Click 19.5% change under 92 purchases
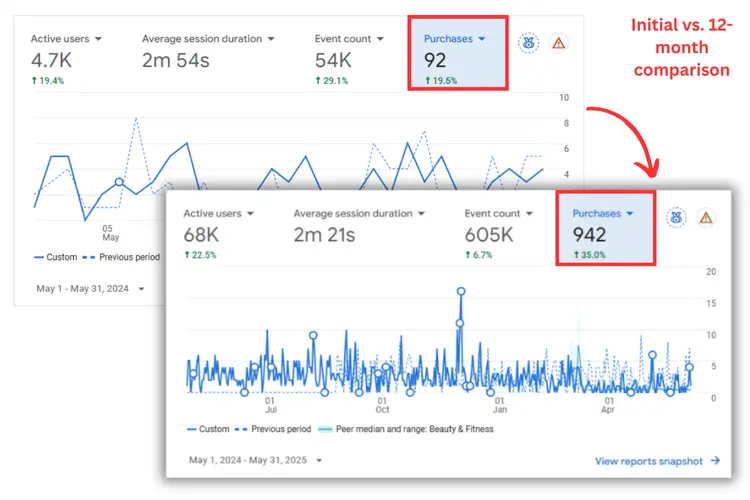Viewport: 750px width, 500px height. click(441, 81)
